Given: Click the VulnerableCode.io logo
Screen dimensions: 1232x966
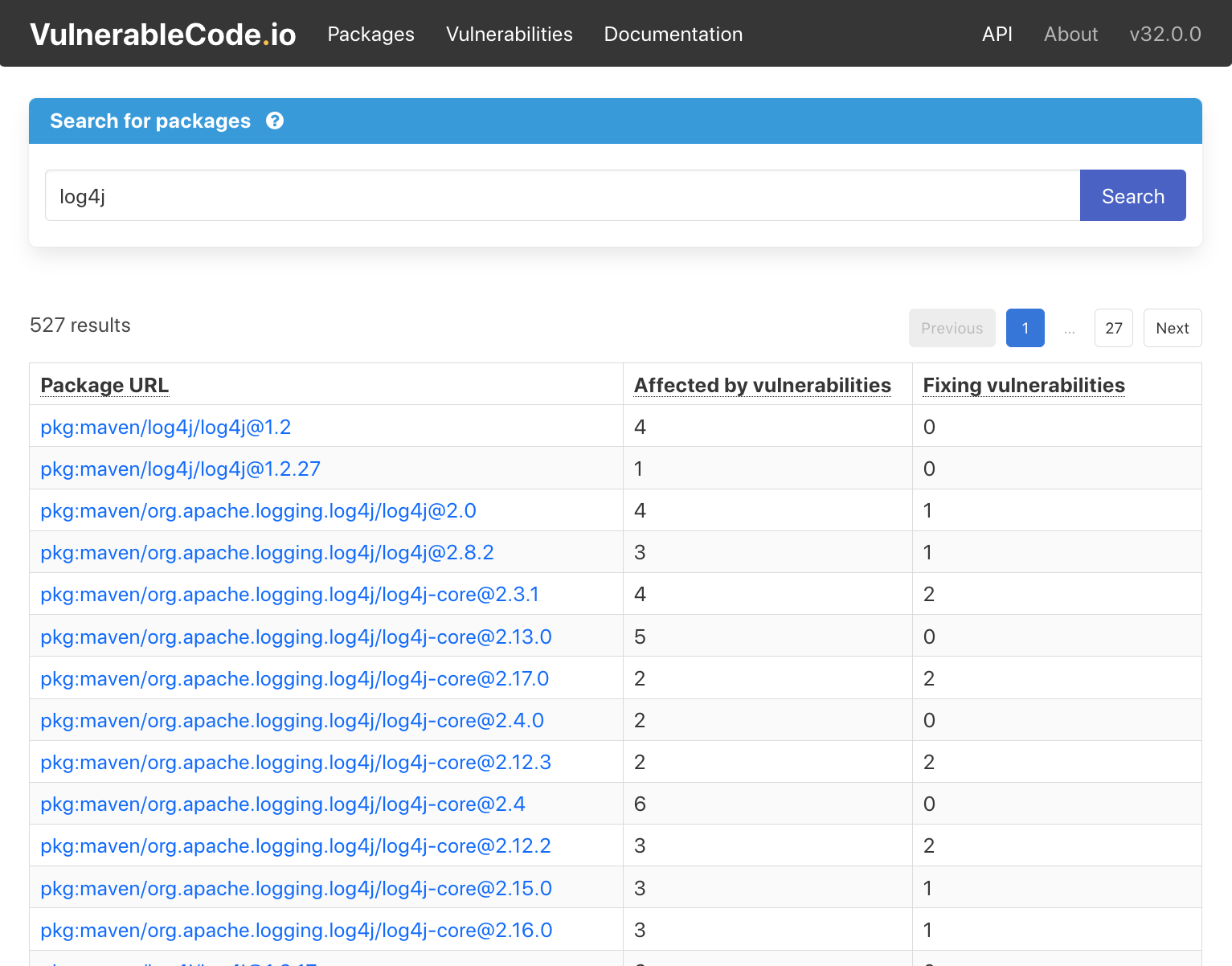Looking at the screenshot, I should (x=162, y=34).
